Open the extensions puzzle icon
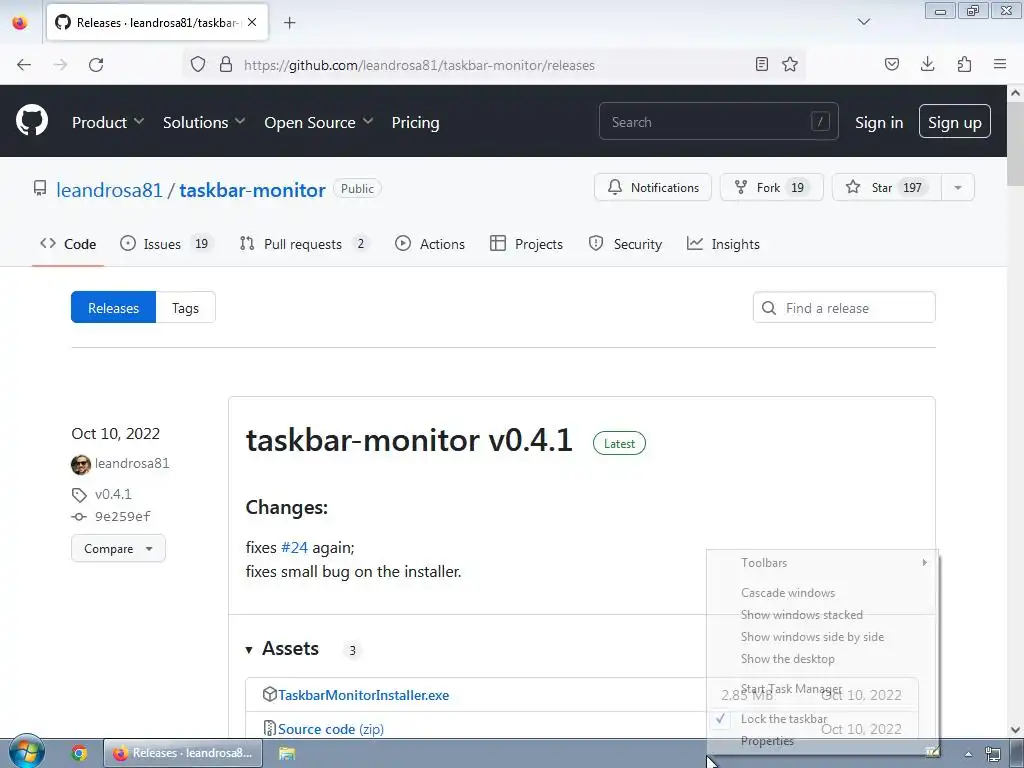1024x768 pixels. (x=964, y=64)
